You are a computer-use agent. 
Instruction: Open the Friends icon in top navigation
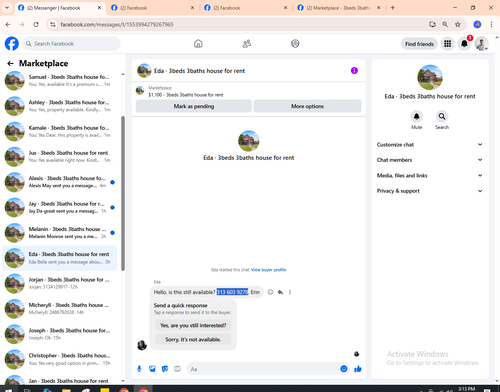247,44
